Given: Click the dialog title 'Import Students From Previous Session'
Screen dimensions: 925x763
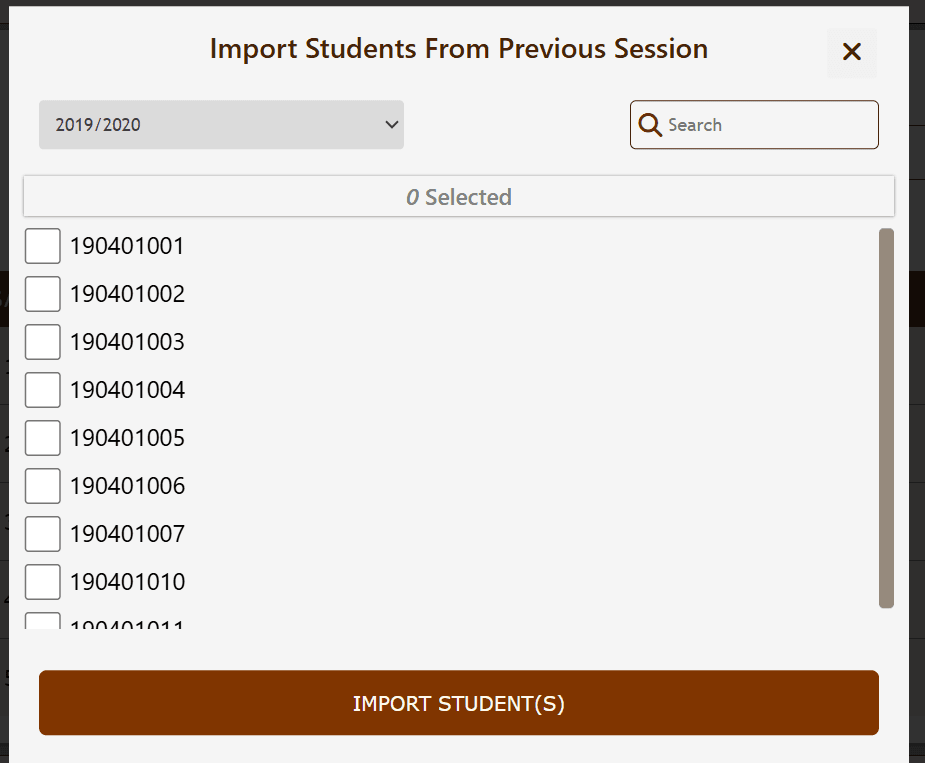Looking at the screenshot, I should coord(458,48).
